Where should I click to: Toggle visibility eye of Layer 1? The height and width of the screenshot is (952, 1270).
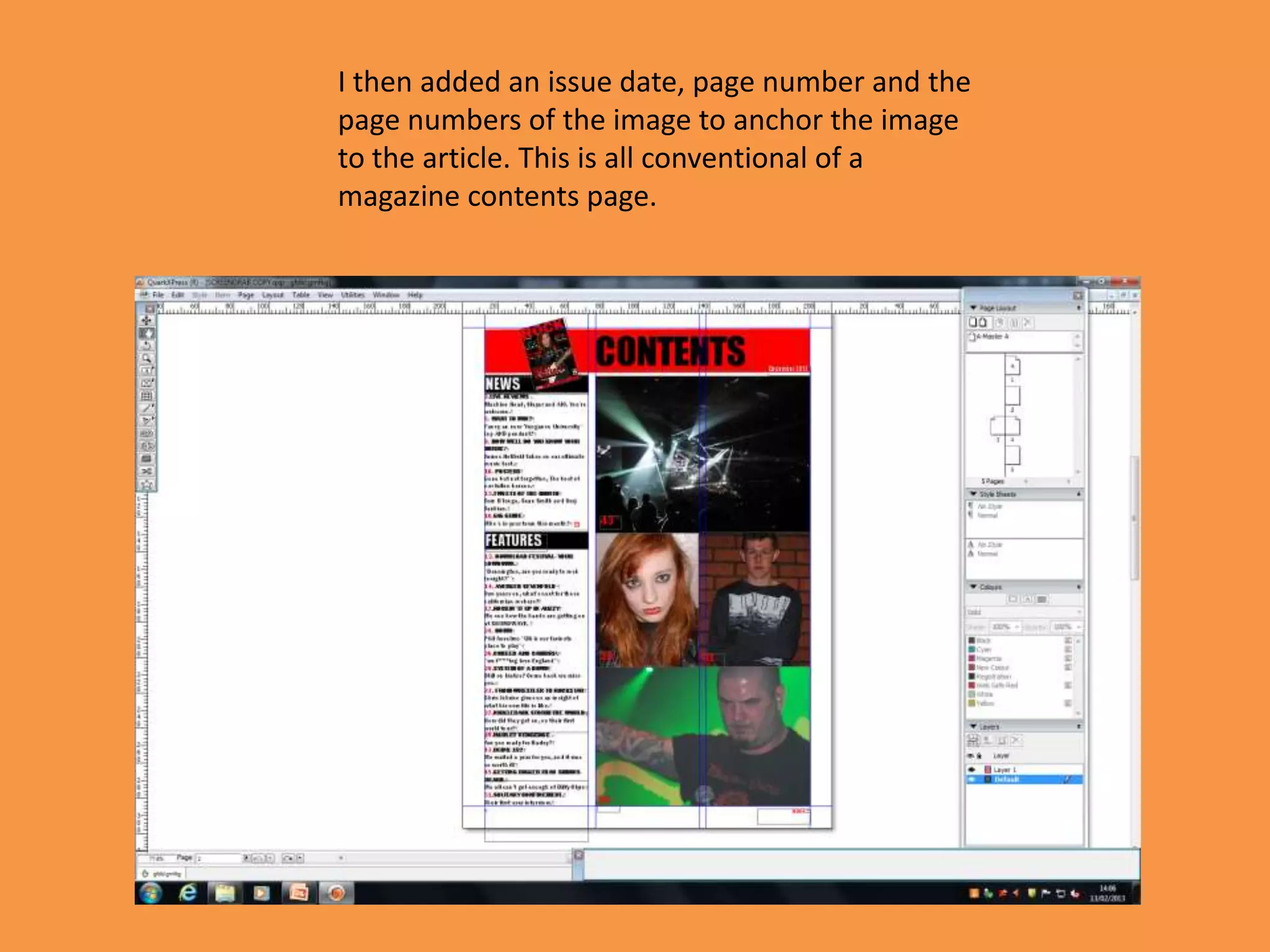pos(972,770)
